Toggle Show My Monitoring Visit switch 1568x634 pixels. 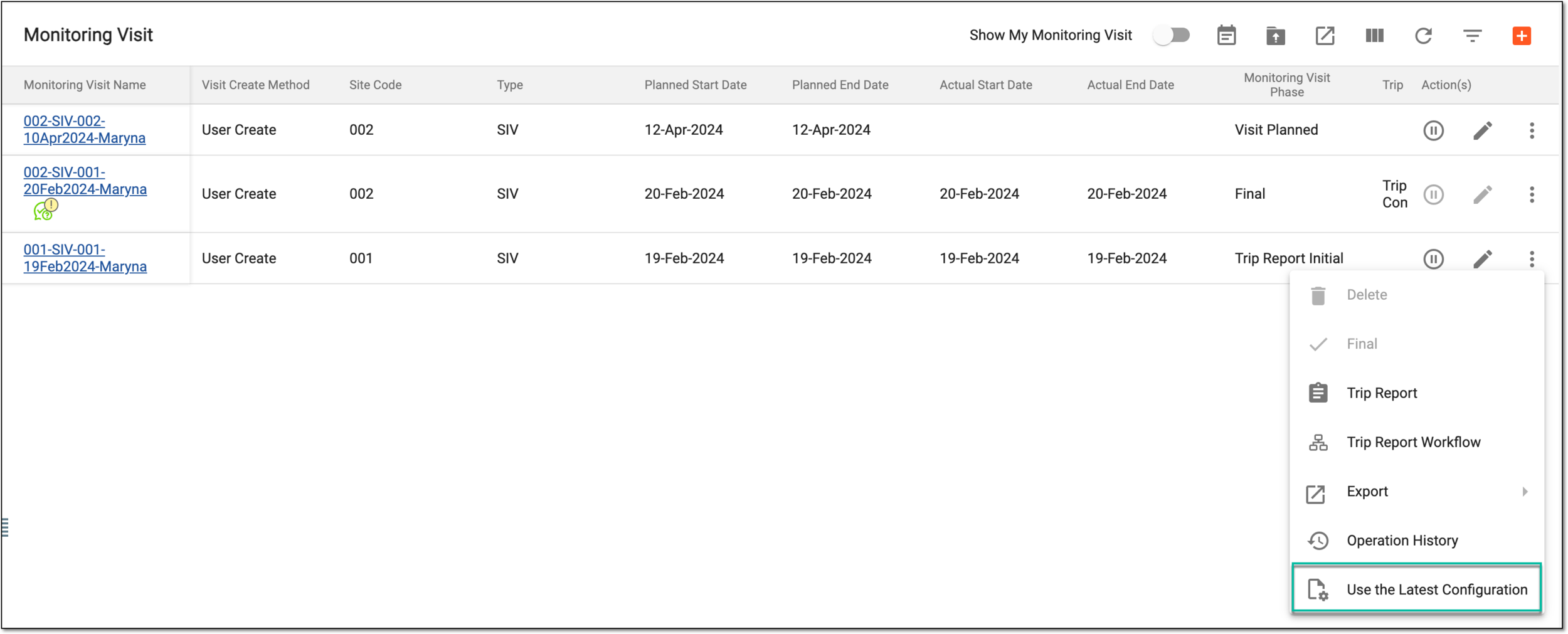click(1171, 35)
